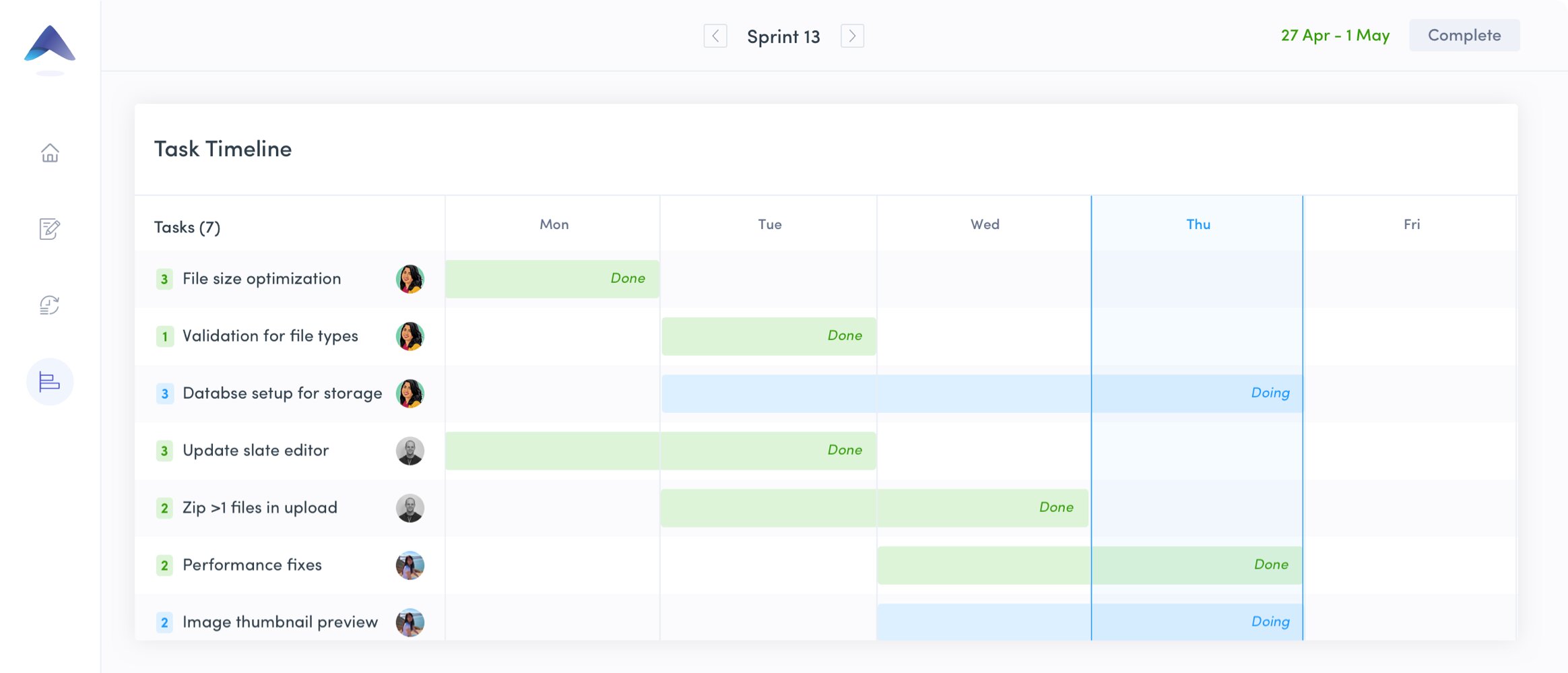
Task: Click the Done bar for Zip >1 files
Action: click(x=874, y=508)
